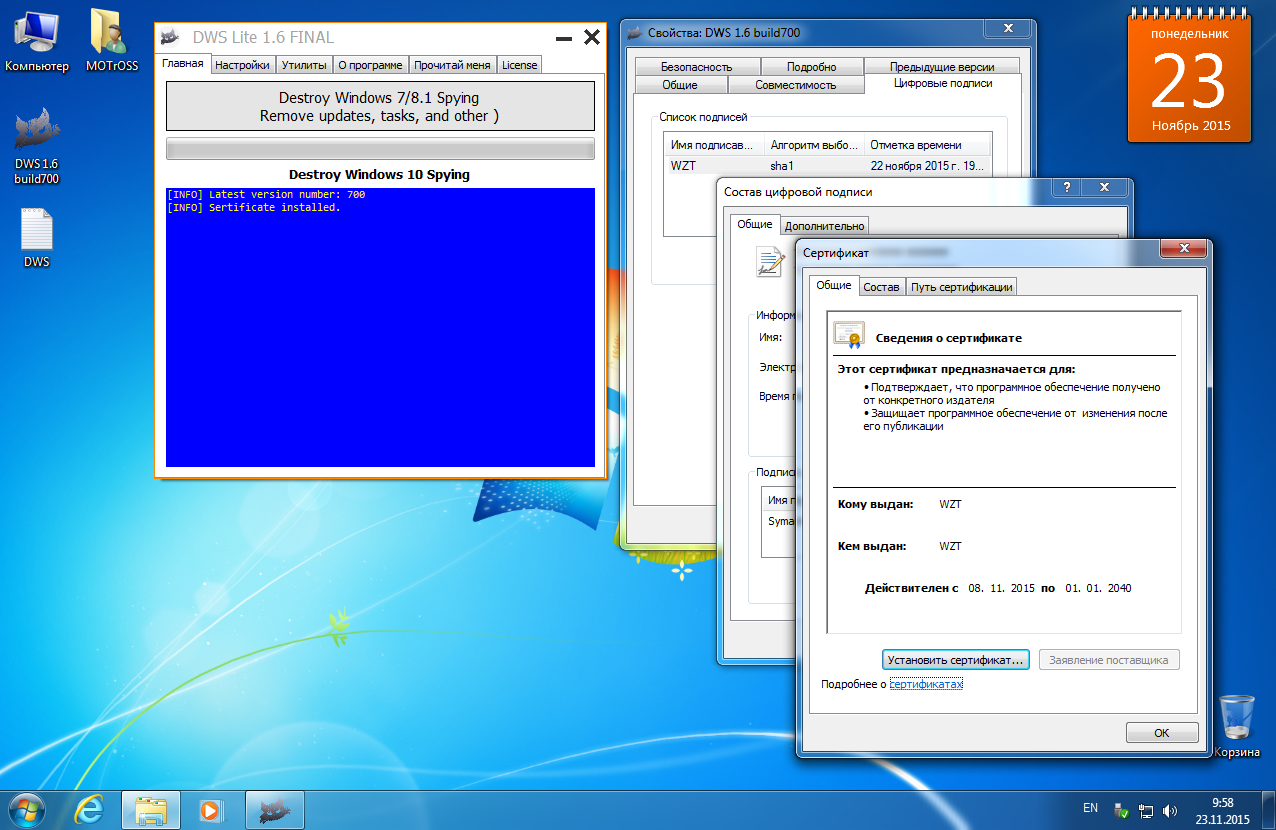1276x830 pixels.
Task: Select the DWS text file on the desktop
Action: [x=37, y=238]
